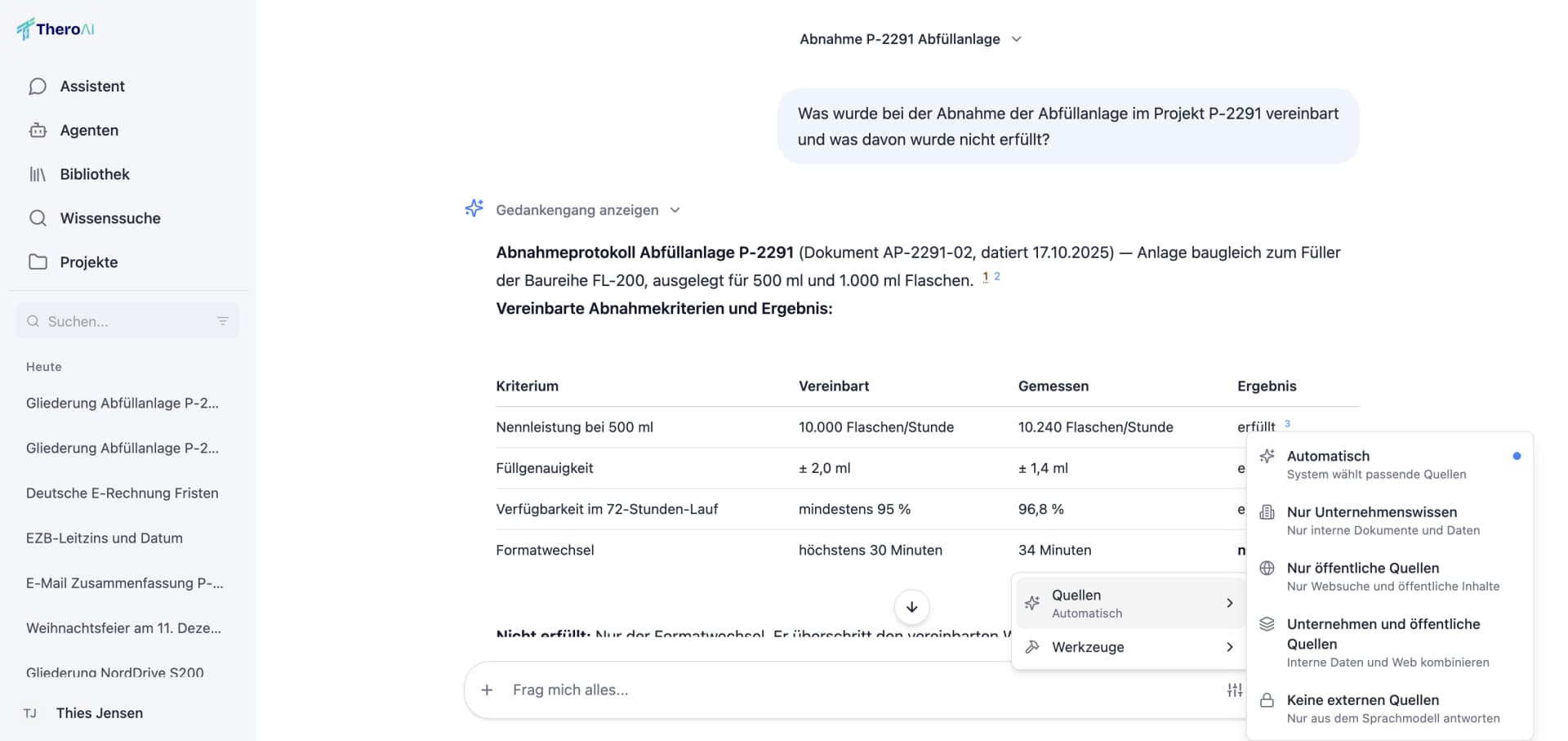Open Agenten robot icon

[x=38, y=131]
